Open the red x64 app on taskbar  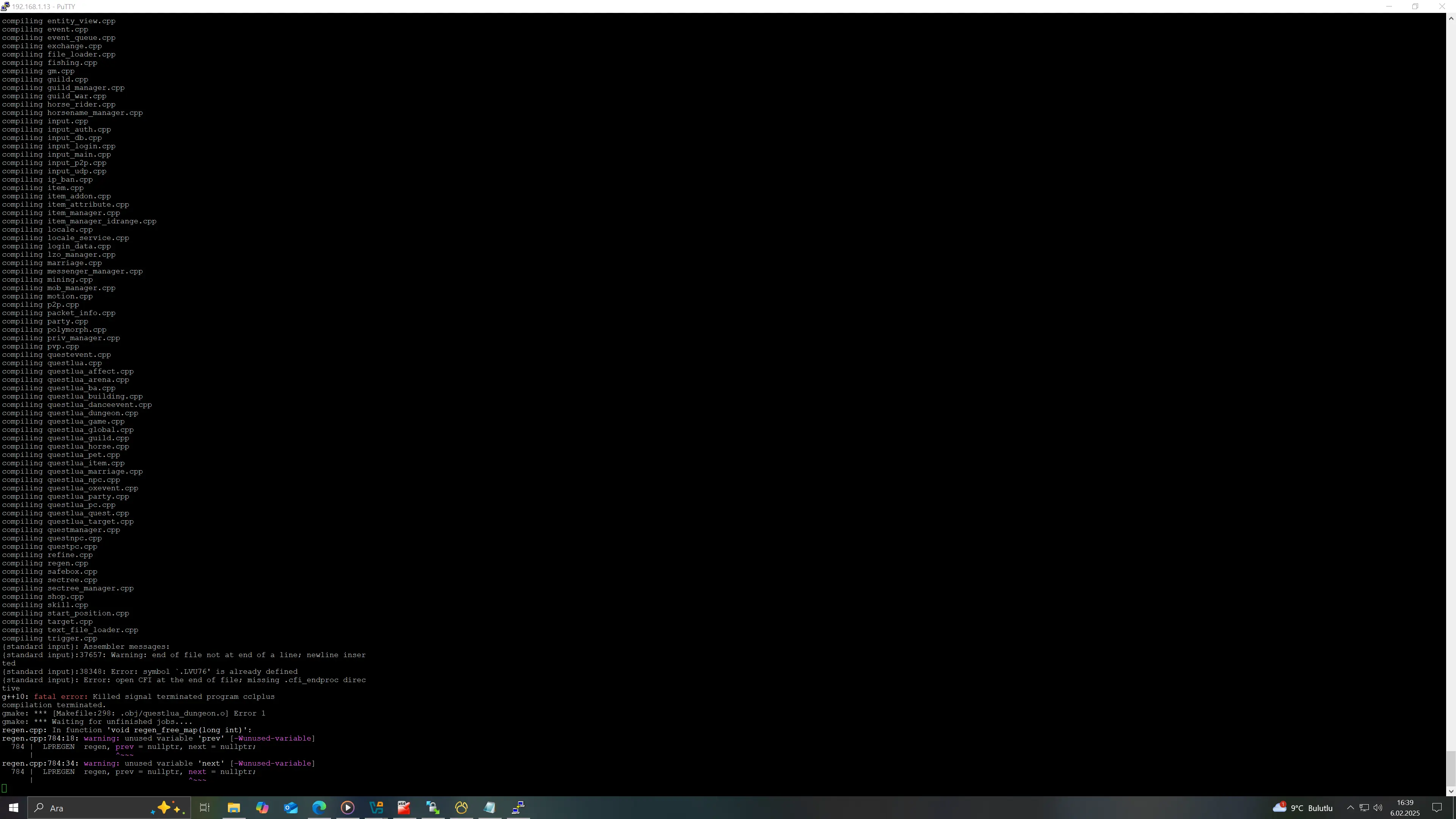[x=404, y=808]
